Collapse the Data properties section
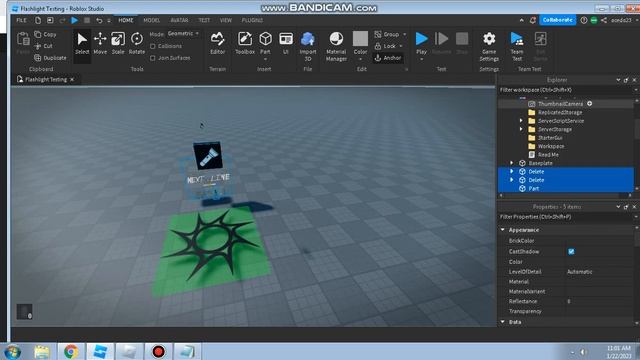 pos(503,322)
